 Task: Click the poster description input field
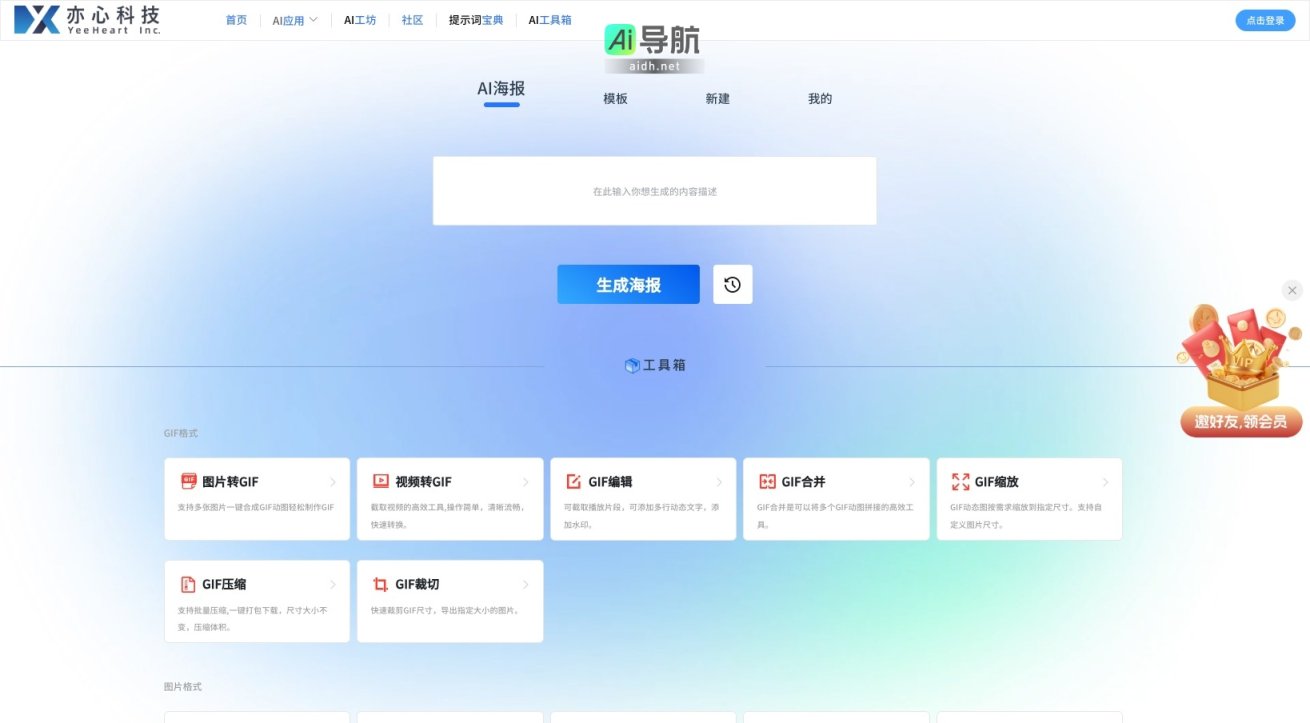[x=654, y=190]
